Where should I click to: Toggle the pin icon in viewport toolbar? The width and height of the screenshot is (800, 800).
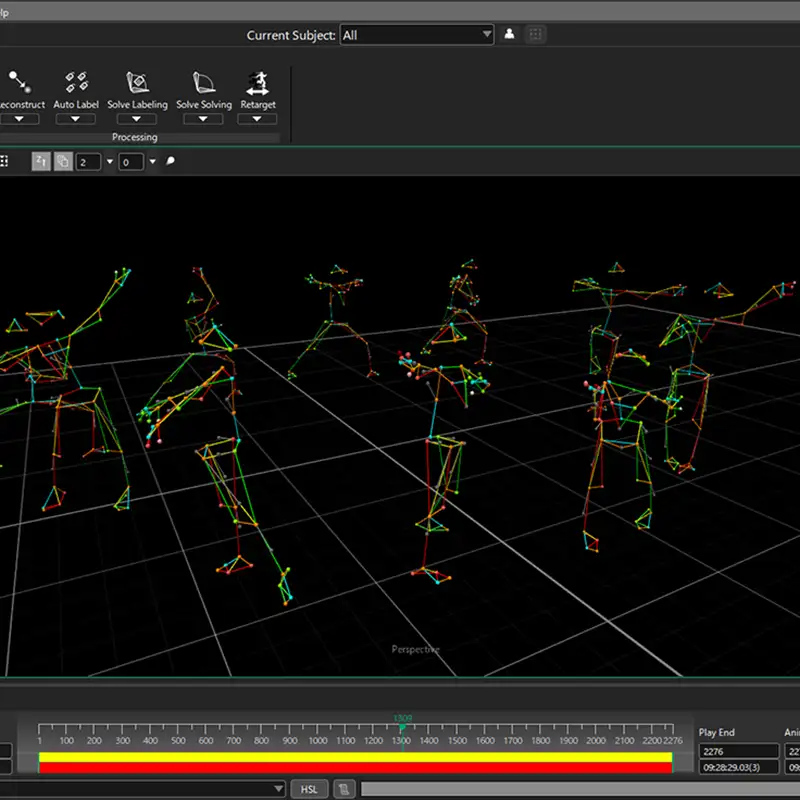[x=170, y=161]
